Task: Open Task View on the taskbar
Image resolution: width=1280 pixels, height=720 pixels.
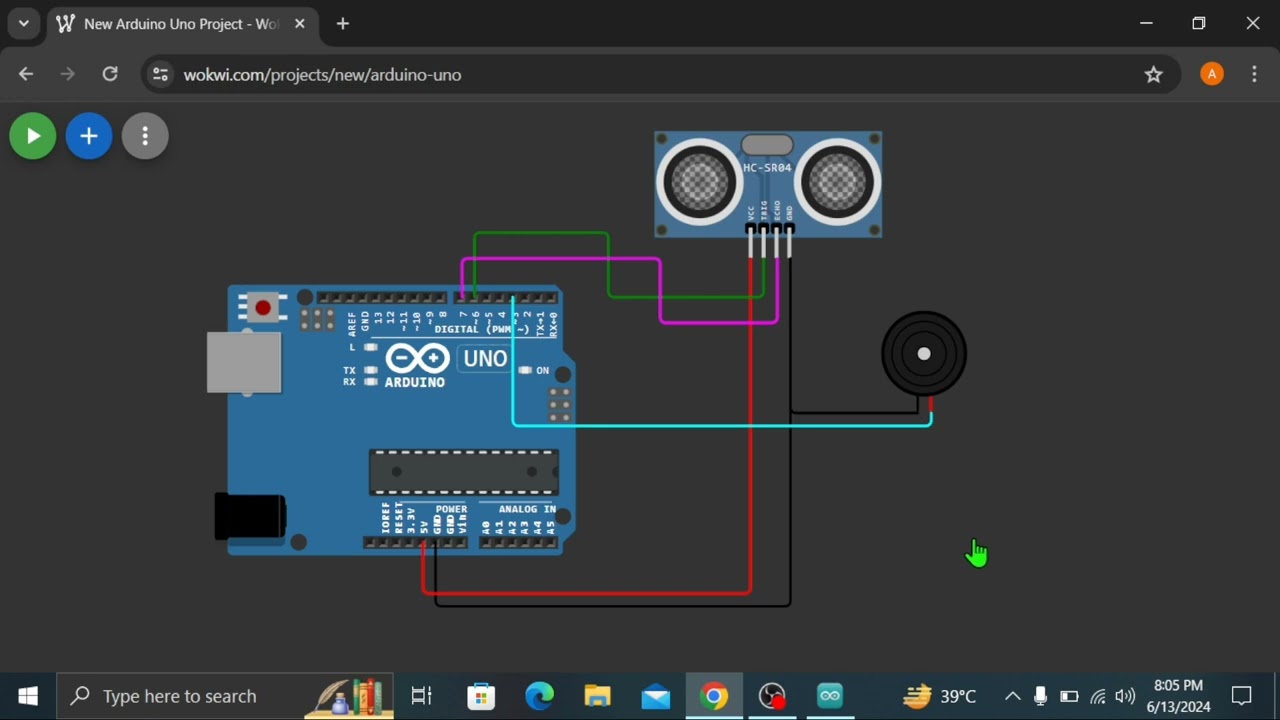Action: [x=422, y=696]
